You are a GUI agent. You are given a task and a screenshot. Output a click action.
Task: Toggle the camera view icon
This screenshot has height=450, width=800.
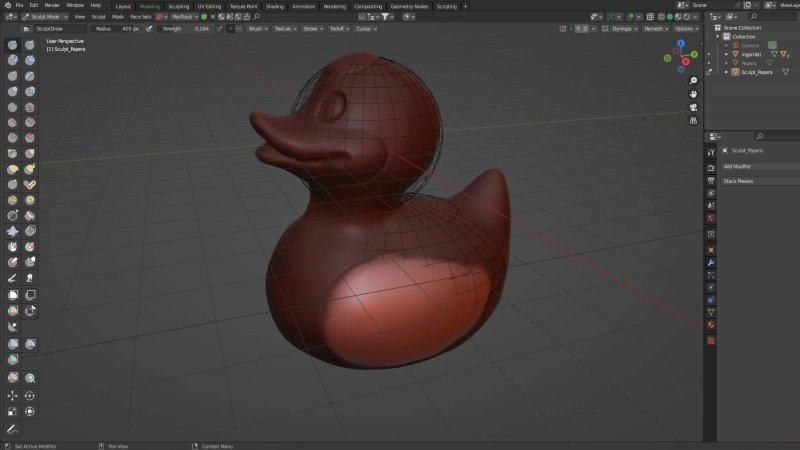click(693, 107)
